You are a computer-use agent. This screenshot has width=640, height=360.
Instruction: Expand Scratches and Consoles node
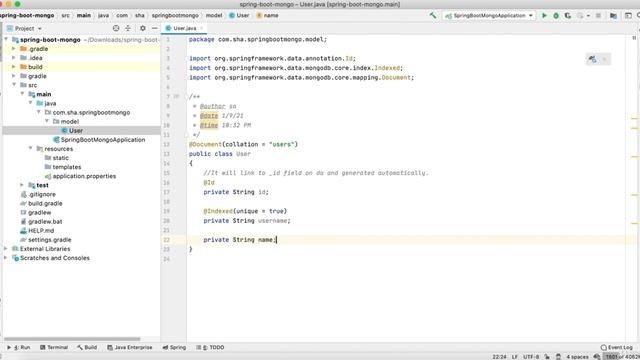tap(6, 258)
